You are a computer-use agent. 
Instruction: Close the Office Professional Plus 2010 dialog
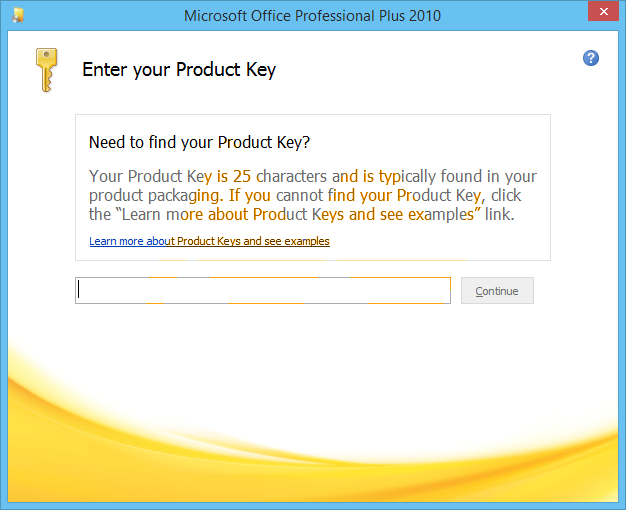pos(603,11)
